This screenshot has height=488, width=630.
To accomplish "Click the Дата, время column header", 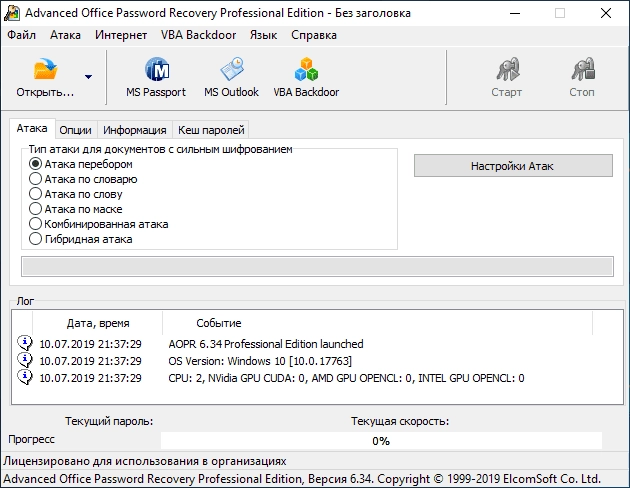I will pyautogui.click(x=98, y=323).
